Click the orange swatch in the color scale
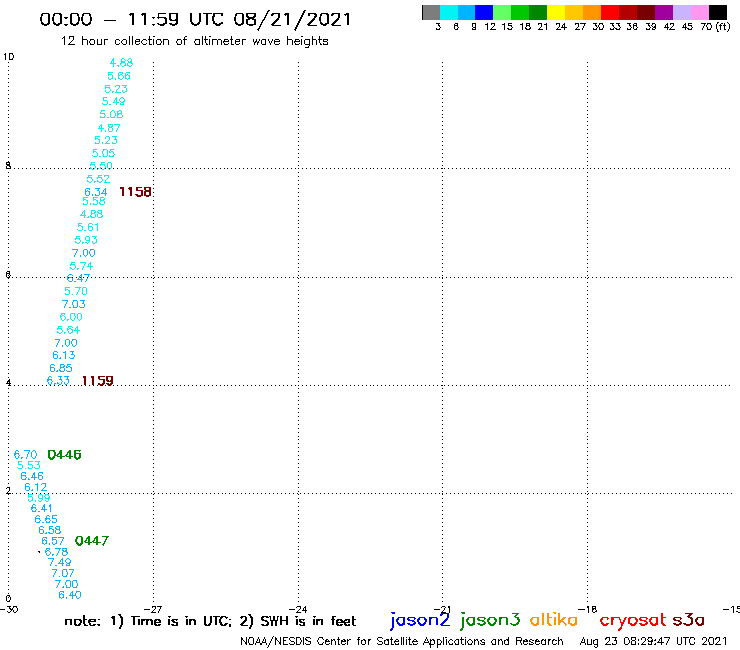 tap(592, 12)
